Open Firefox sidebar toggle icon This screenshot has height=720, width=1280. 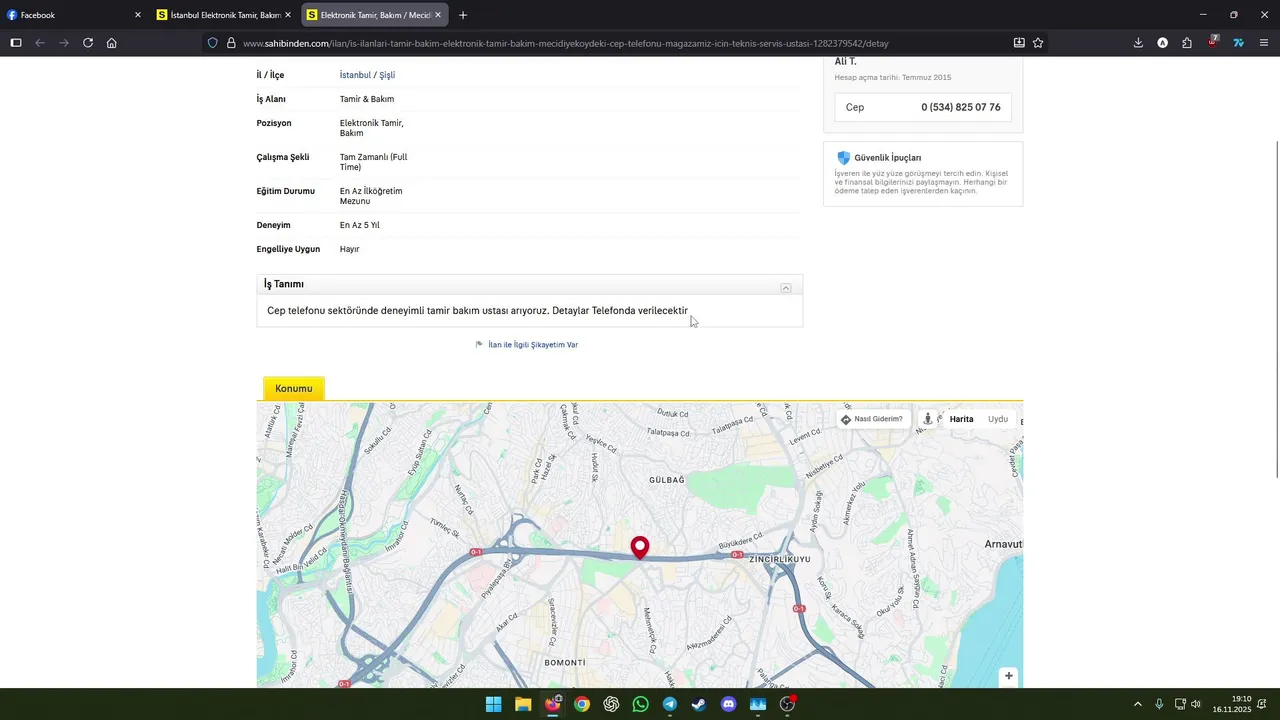coord(15,43)
